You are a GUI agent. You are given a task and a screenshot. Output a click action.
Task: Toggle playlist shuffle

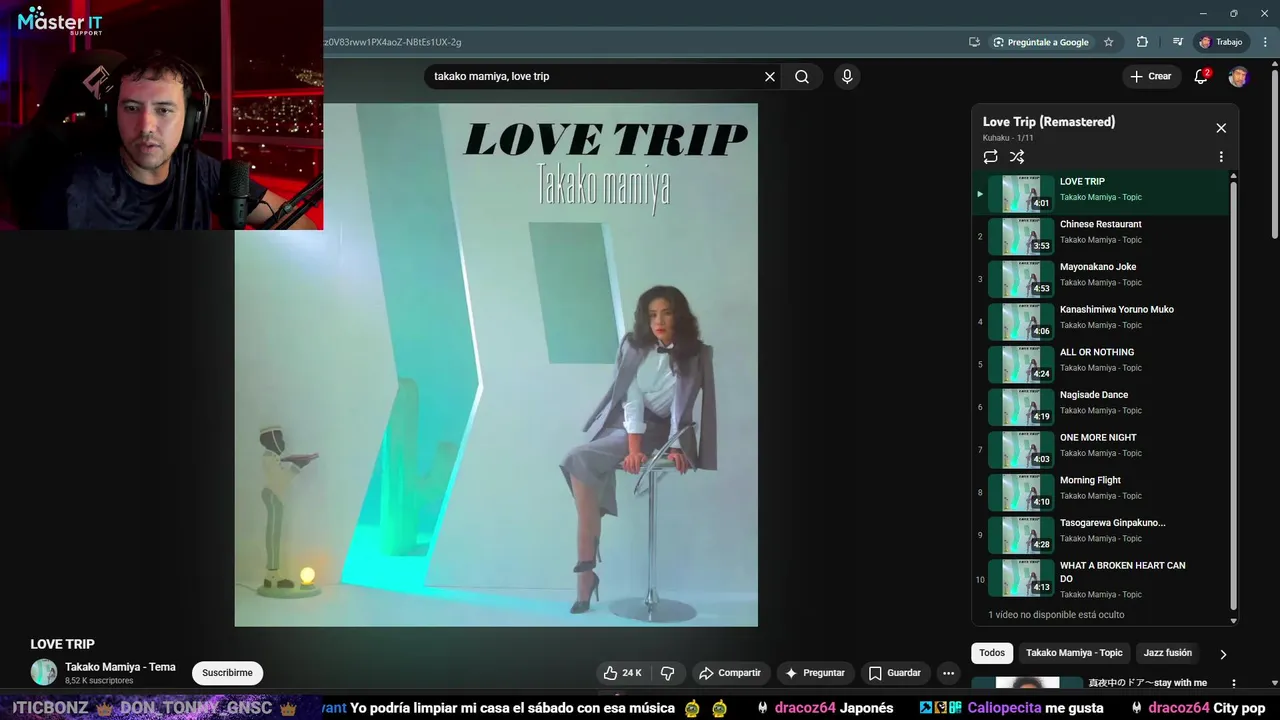tap(1017, 157)
